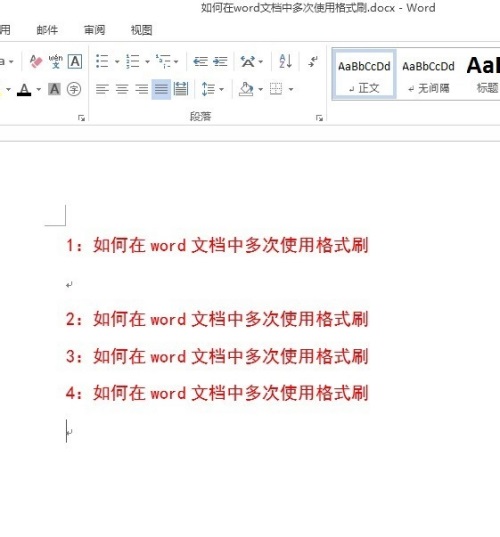Toggle Character Shading gray A
The height and width of the screenshot is (537, 500).
54,89
